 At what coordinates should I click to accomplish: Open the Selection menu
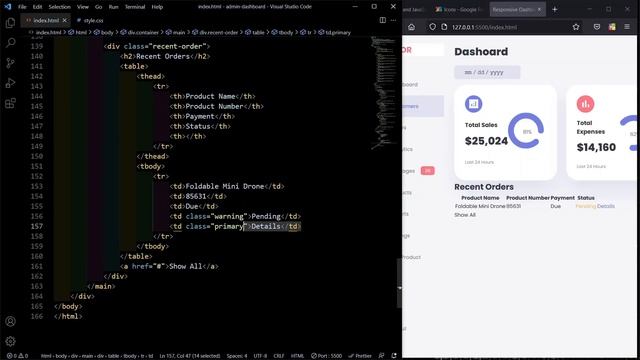(x=60, y=7)
